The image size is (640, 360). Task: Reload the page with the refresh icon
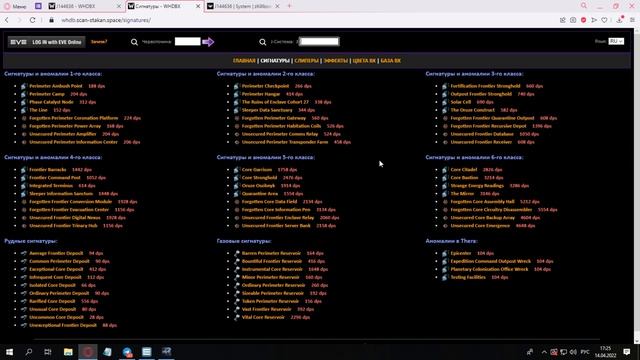32,20
